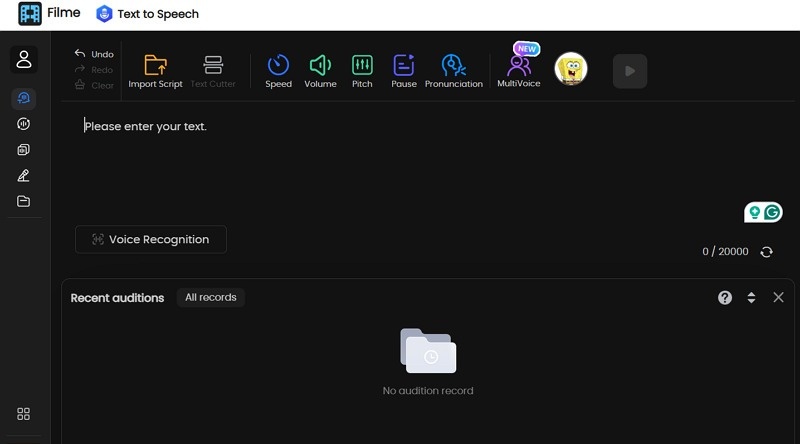Open the All records filter
Screen dimensions: 800x444
210,298
